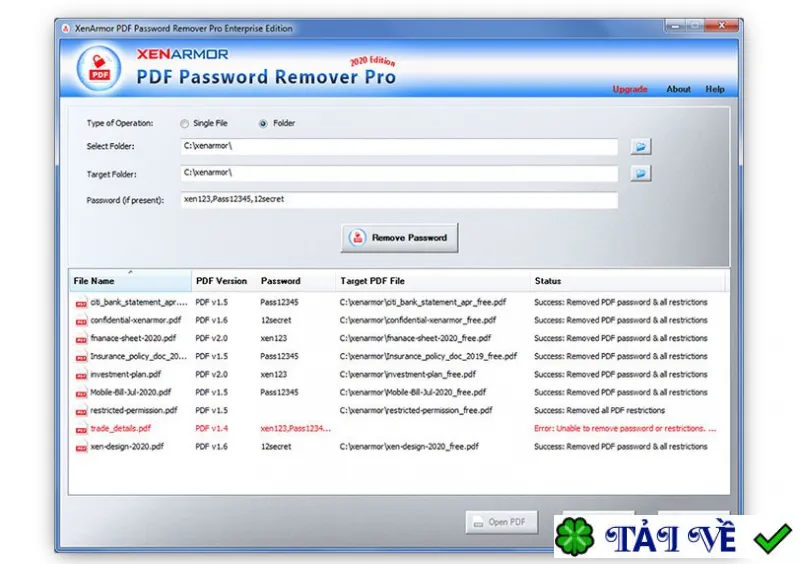Click the Remove Password button
Viewport: 800px width, 564px height.
(x=399, y=238)
